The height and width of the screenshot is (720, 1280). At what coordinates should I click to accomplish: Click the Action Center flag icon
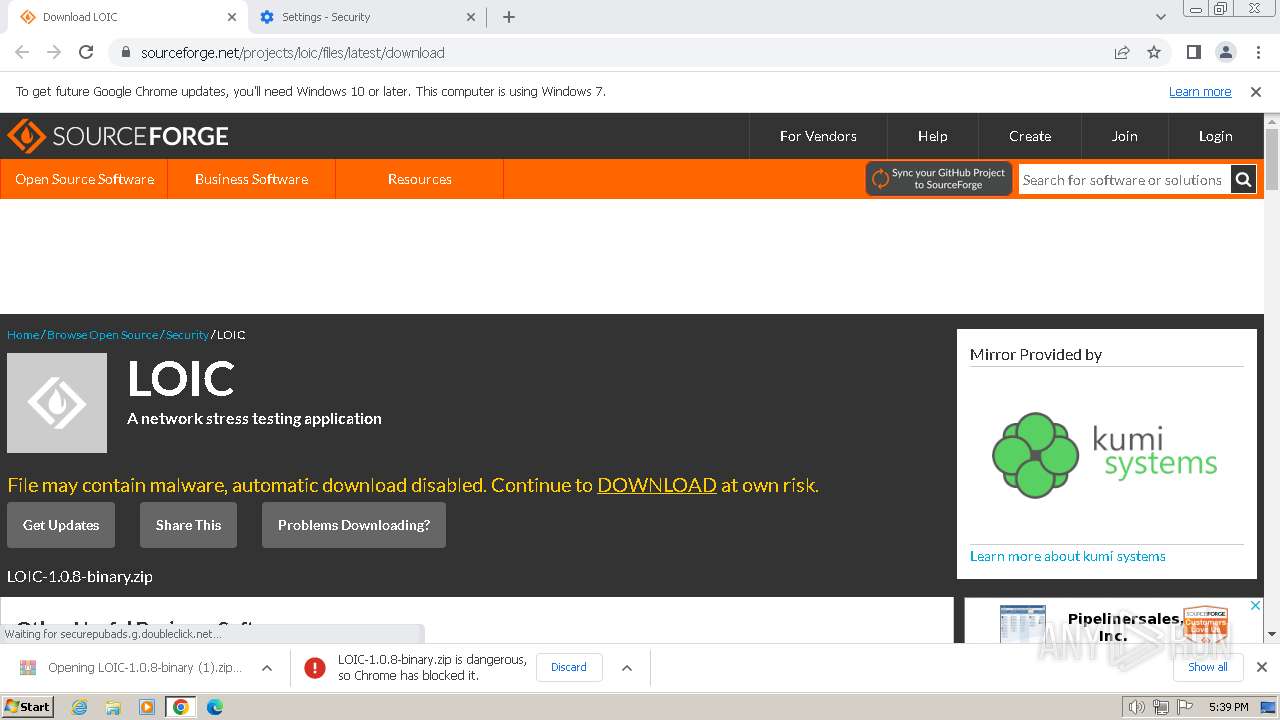pyautogui.click(x=1184, y=707)
